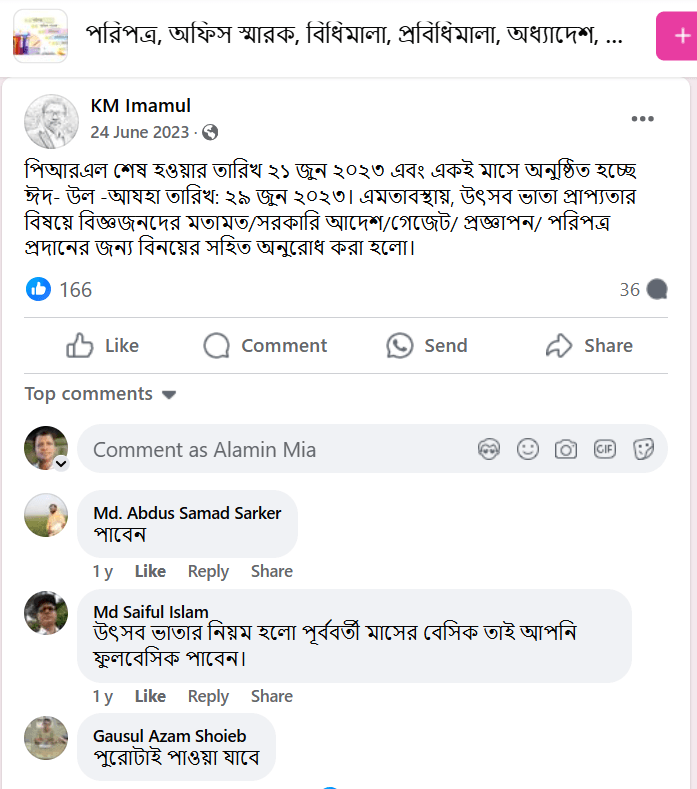Open the sticker picker in comment box
This screenshot has width=697, height=789.
pyautogui.click(x=643, y=449)
